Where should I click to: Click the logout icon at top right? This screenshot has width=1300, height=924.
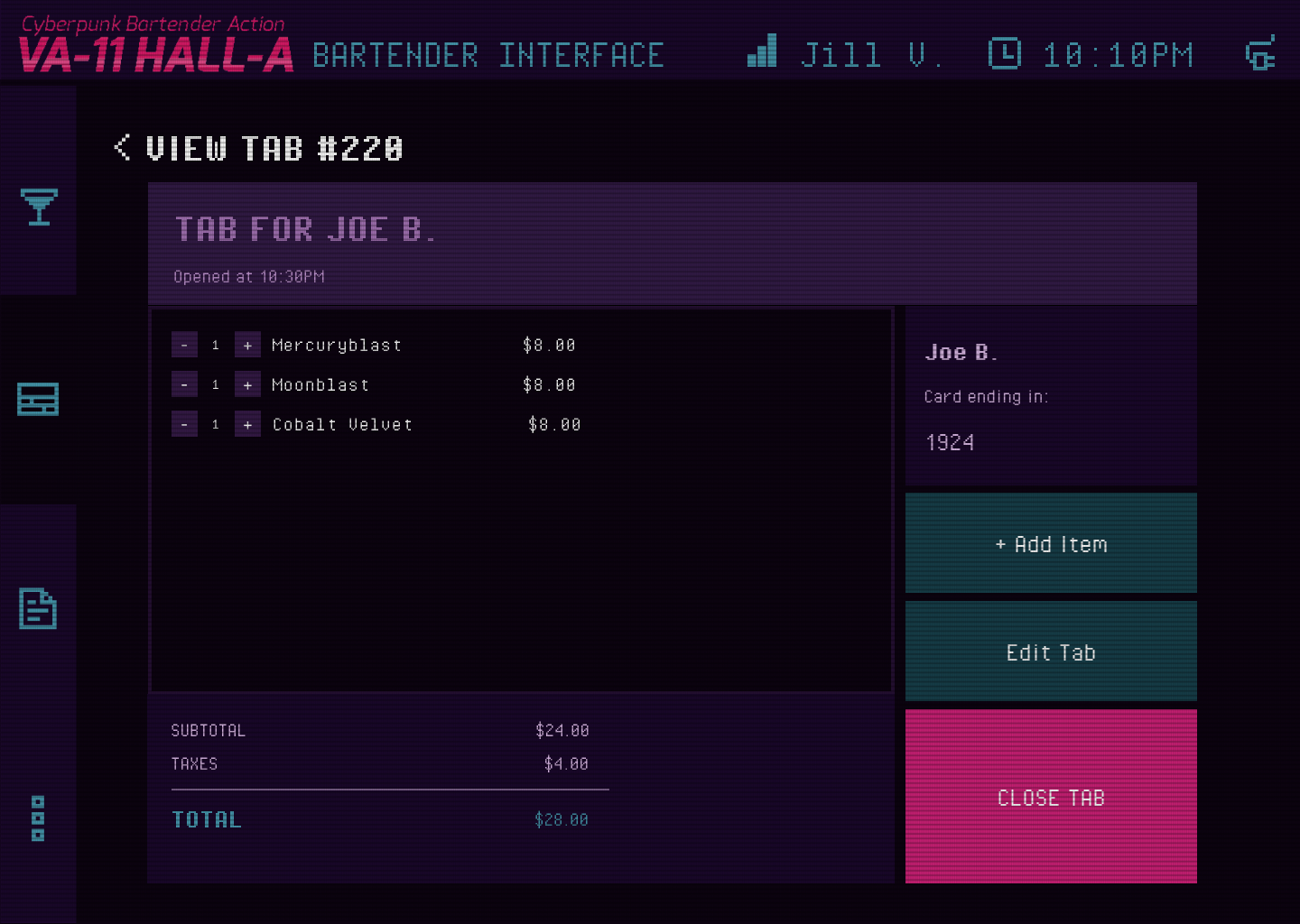[1260, 53]
